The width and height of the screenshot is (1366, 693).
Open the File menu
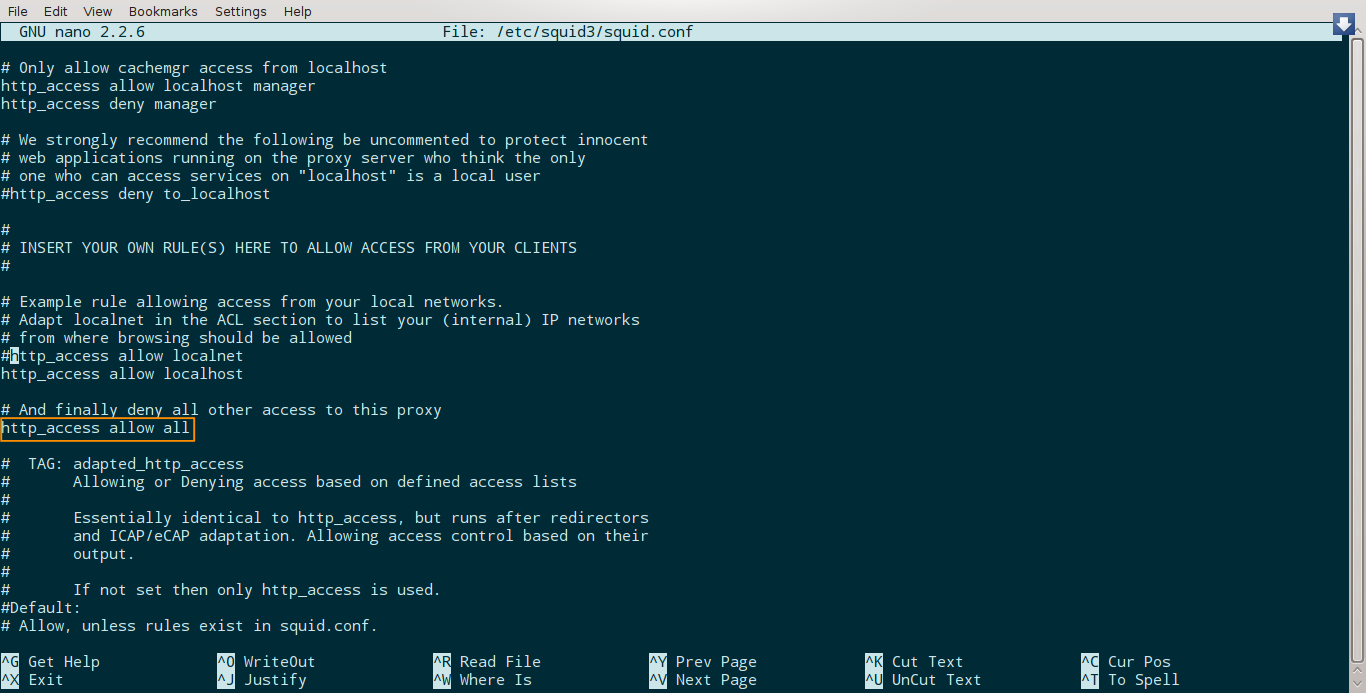(17, 11)
